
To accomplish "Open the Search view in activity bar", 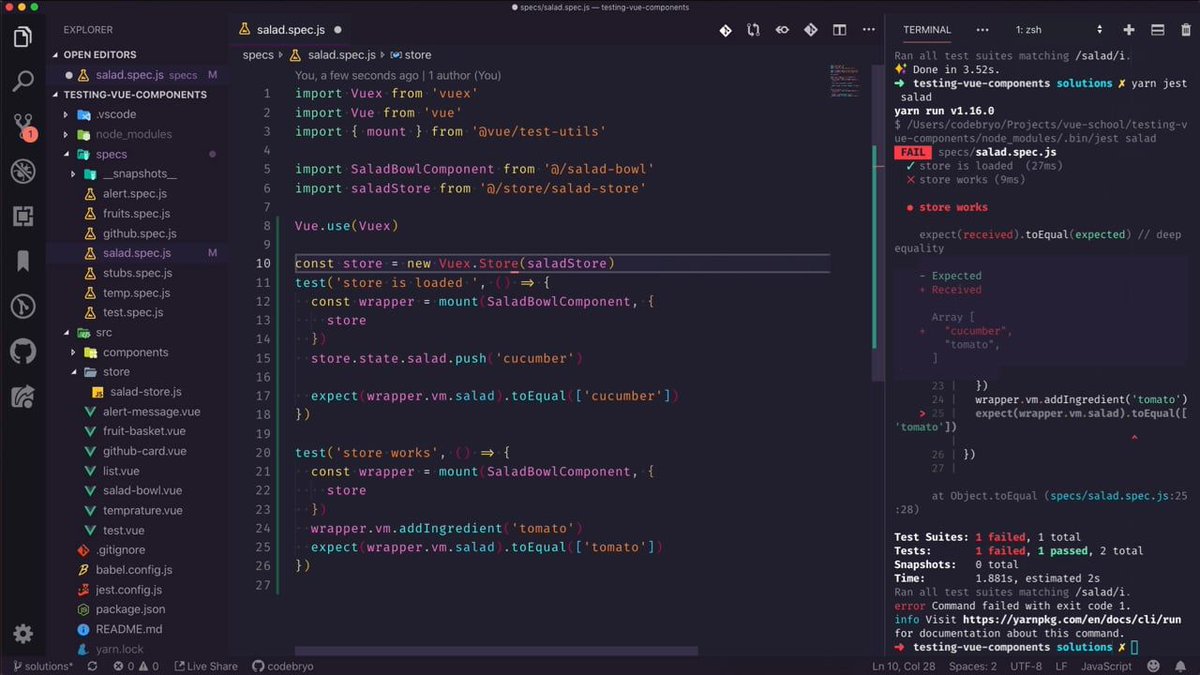I will 22,81.
